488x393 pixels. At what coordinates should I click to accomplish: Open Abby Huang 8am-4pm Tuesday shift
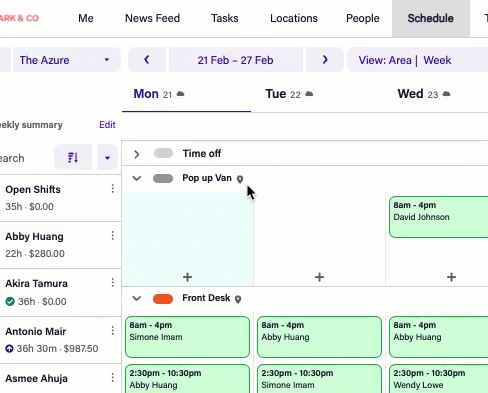[x=319, y=337]
